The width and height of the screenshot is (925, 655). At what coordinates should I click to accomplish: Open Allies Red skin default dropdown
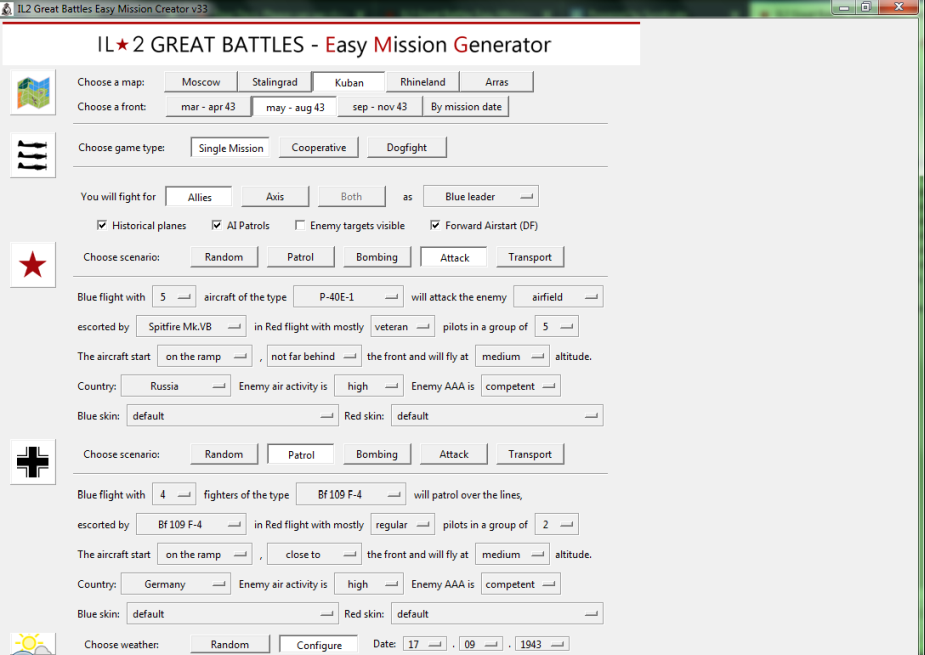tap(497, 416)
